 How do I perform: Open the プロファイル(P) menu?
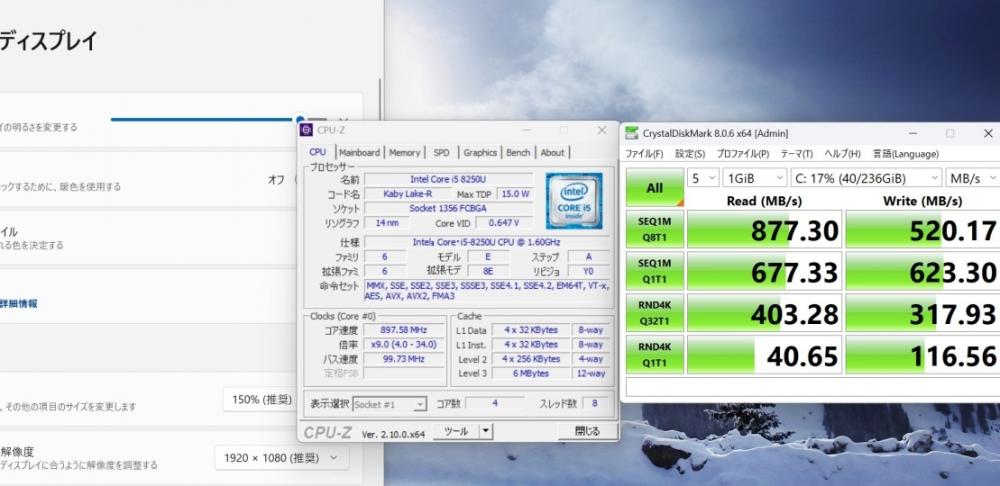pos(742,154)
